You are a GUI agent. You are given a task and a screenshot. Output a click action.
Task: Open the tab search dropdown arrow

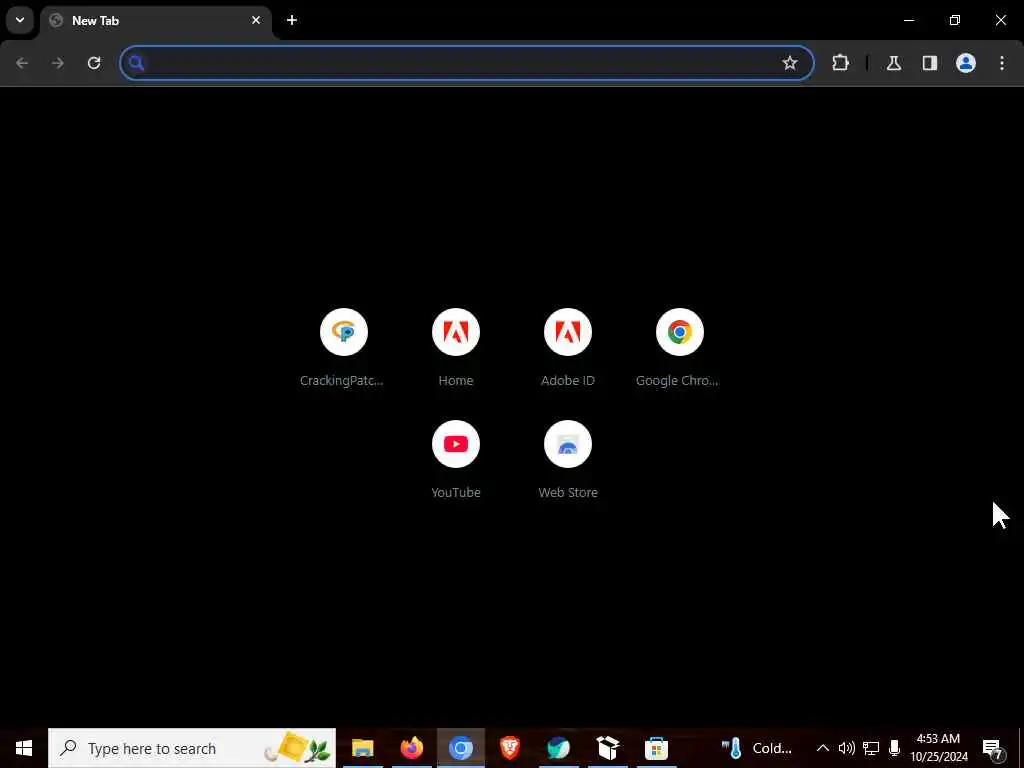pos(20,20)
